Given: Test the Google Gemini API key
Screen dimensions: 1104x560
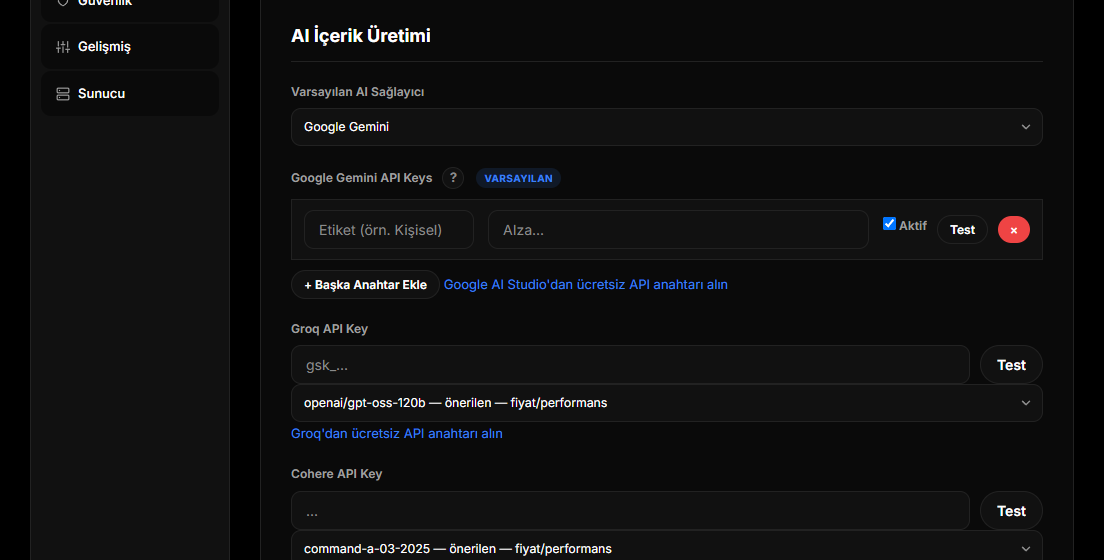Looking at the screenshot, I should 962,230.
